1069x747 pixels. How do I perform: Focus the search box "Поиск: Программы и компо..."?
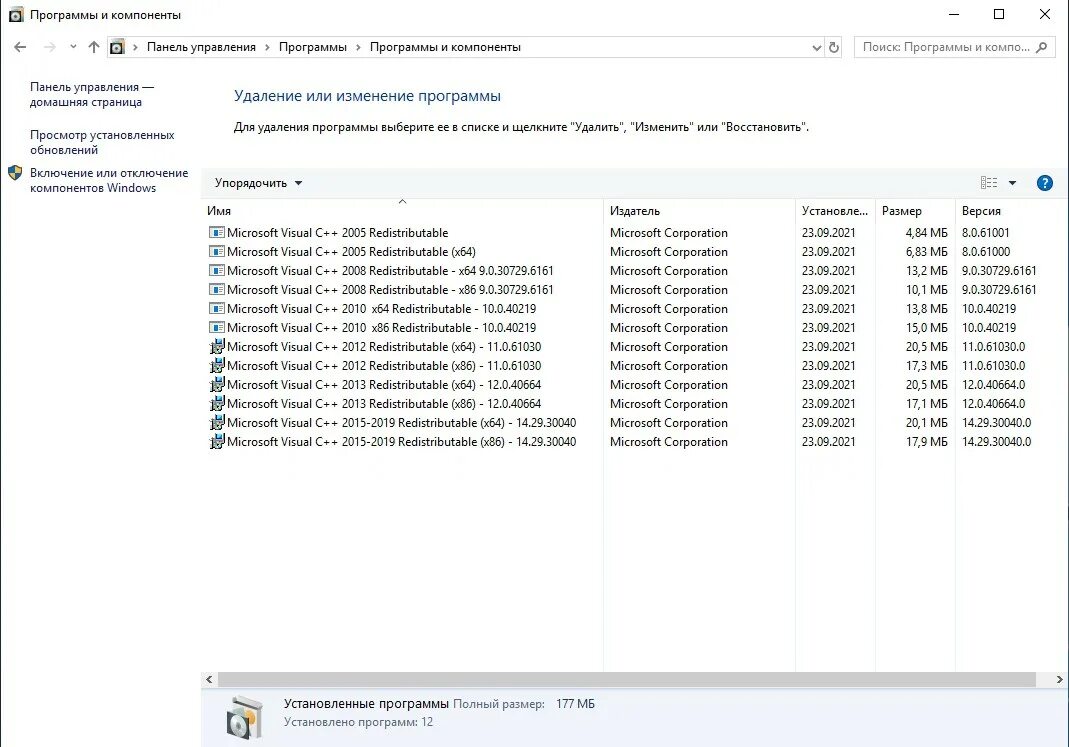click(x=946, y=47)
